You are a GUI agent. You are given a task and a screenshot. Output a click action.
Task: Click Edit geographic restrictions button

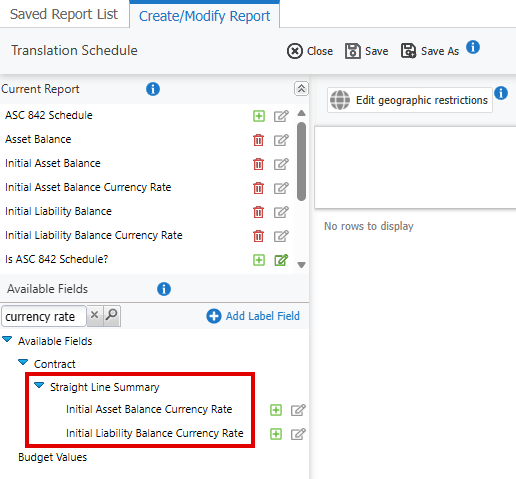click(x=410, y=100)
